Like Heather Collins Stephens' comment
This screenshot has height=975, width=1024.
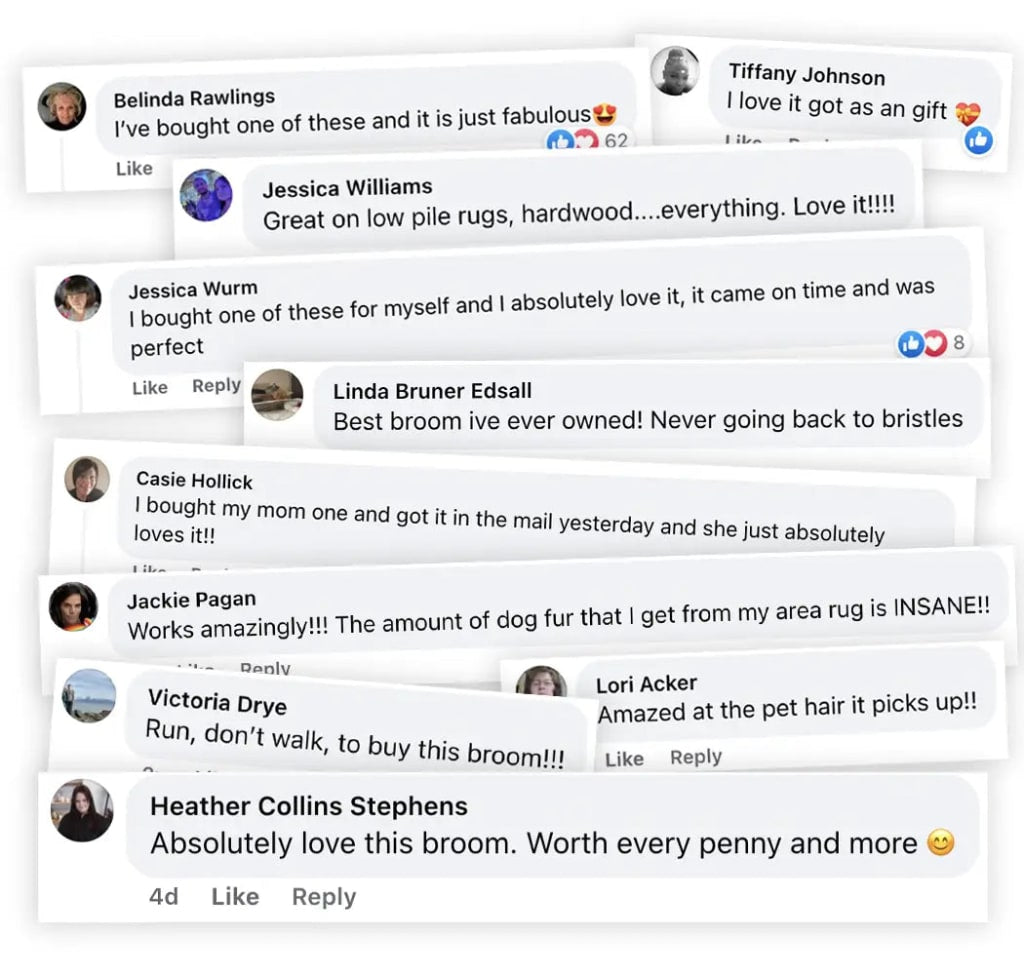pyautogui.click(x=235, y=897)
